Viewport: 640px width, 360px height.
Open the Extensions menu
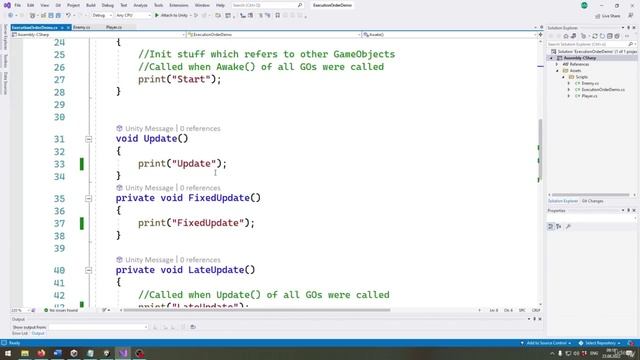click(179, 5)
